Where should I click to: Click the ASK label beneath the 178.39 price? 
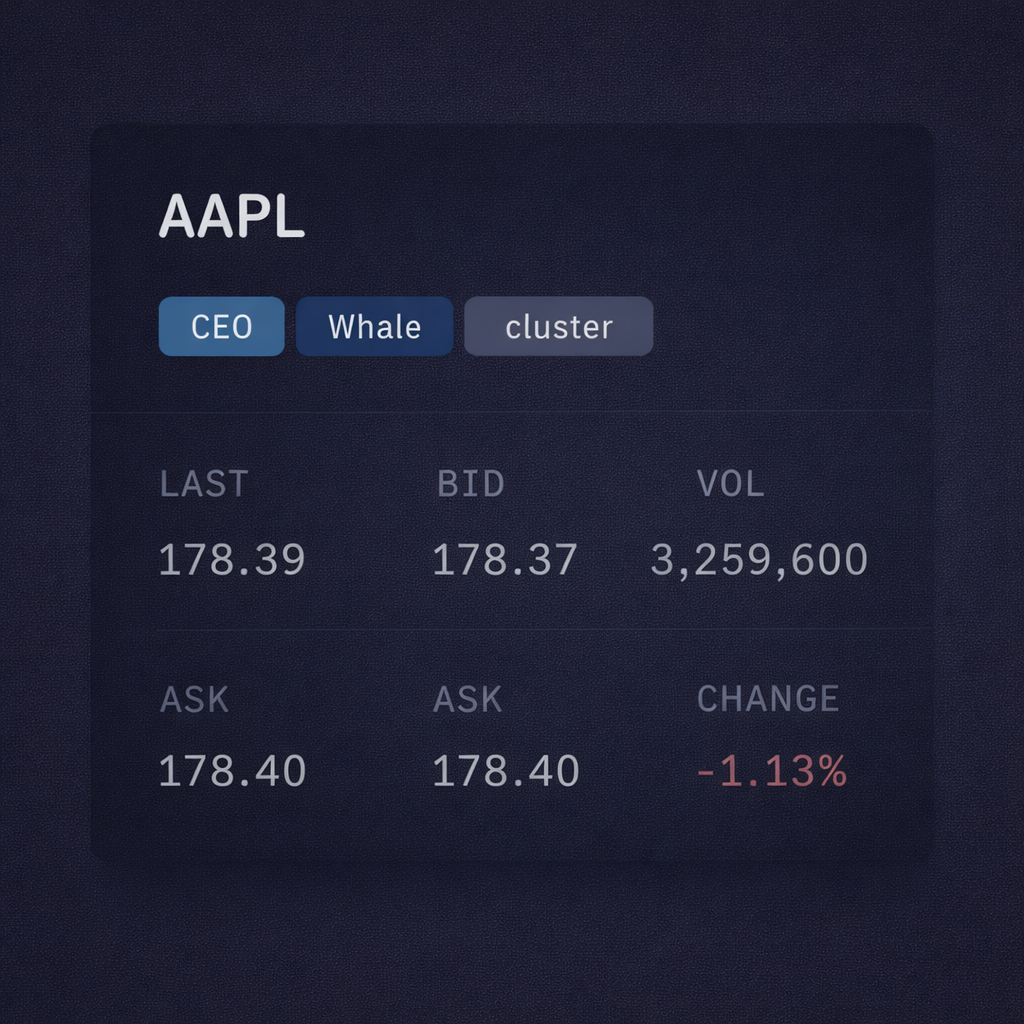click(x=194, y=699)
